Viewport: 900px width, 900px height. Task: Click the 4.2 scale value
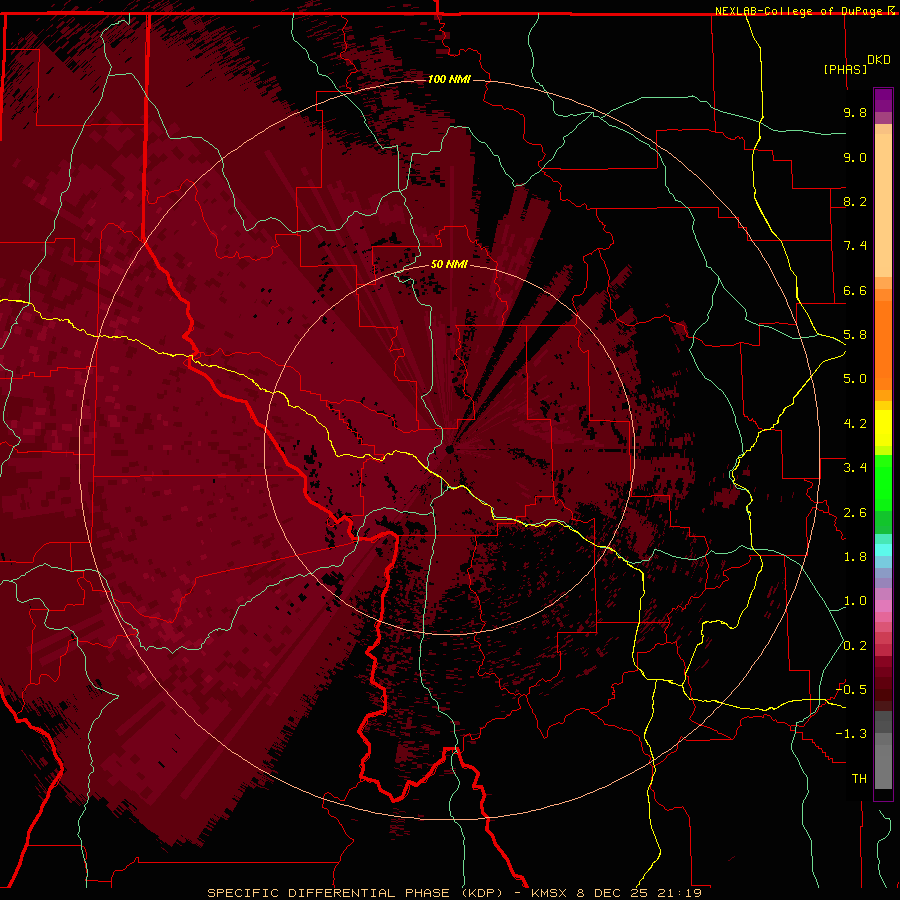point(855,424)
